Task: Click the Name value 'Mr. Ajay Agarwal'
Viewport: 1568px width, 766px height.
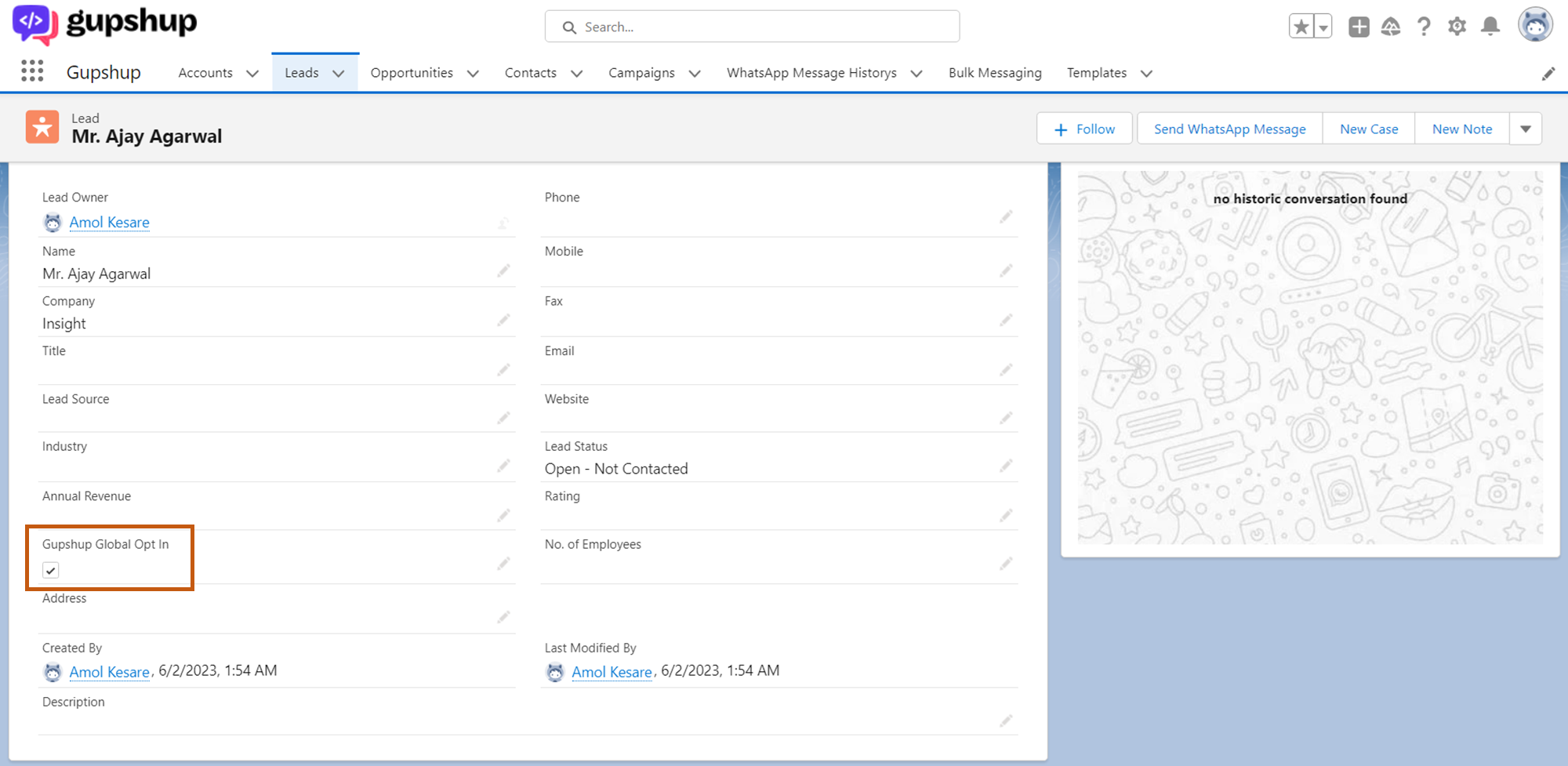Action: (96, 274)
